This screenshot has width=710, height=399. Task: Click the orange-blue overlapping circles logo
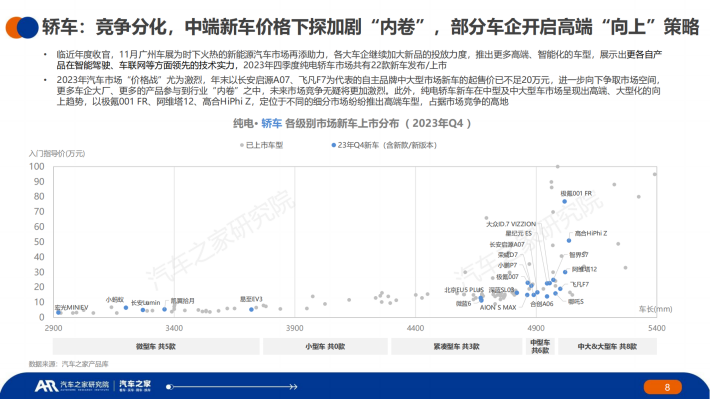[x=21, y=27]
